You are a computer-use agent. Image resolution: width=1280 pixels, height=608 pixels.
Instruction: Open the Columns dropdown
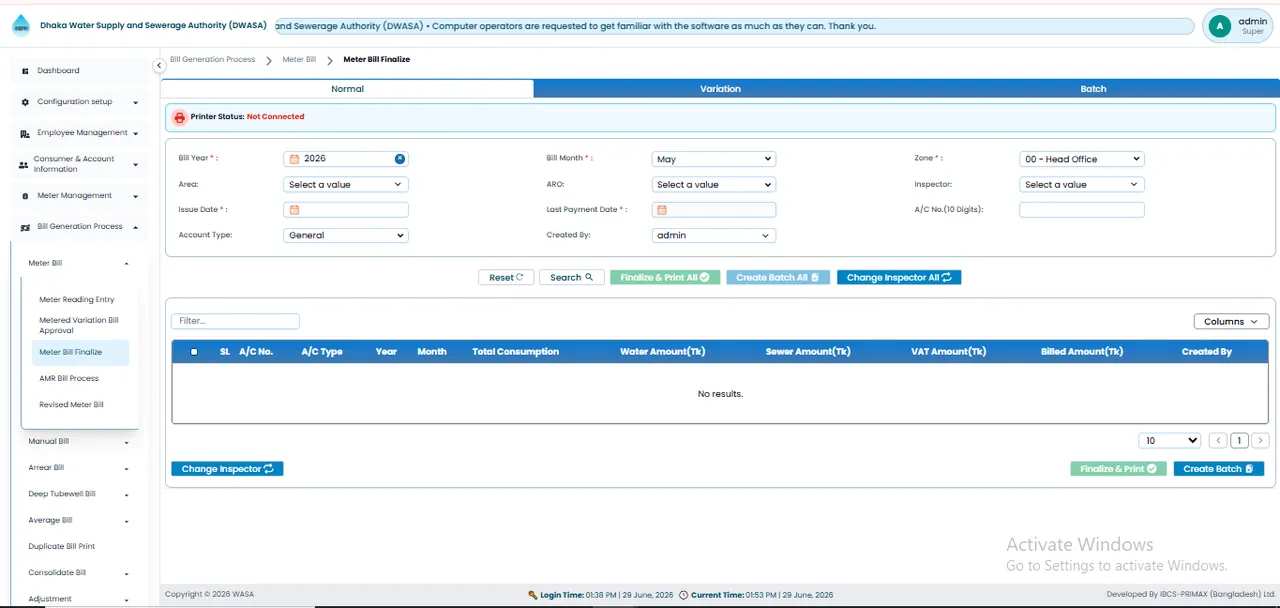pyautogui.click(x=1231, y=322)
